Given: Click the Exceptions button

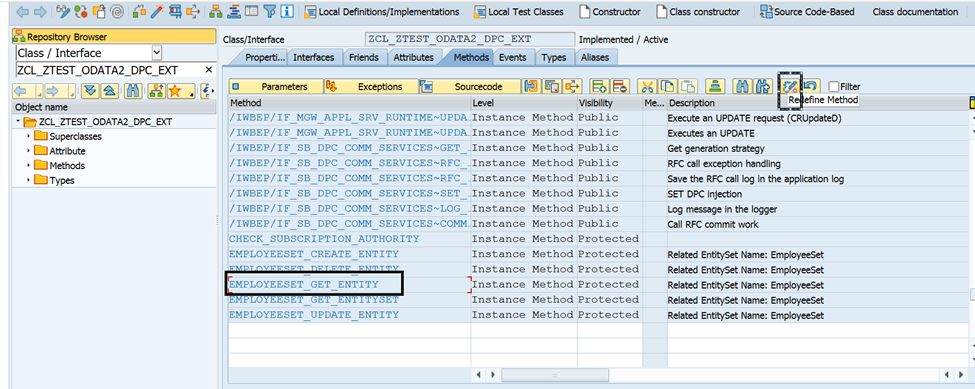Looking at the screenshot, I should click(371, 86).
